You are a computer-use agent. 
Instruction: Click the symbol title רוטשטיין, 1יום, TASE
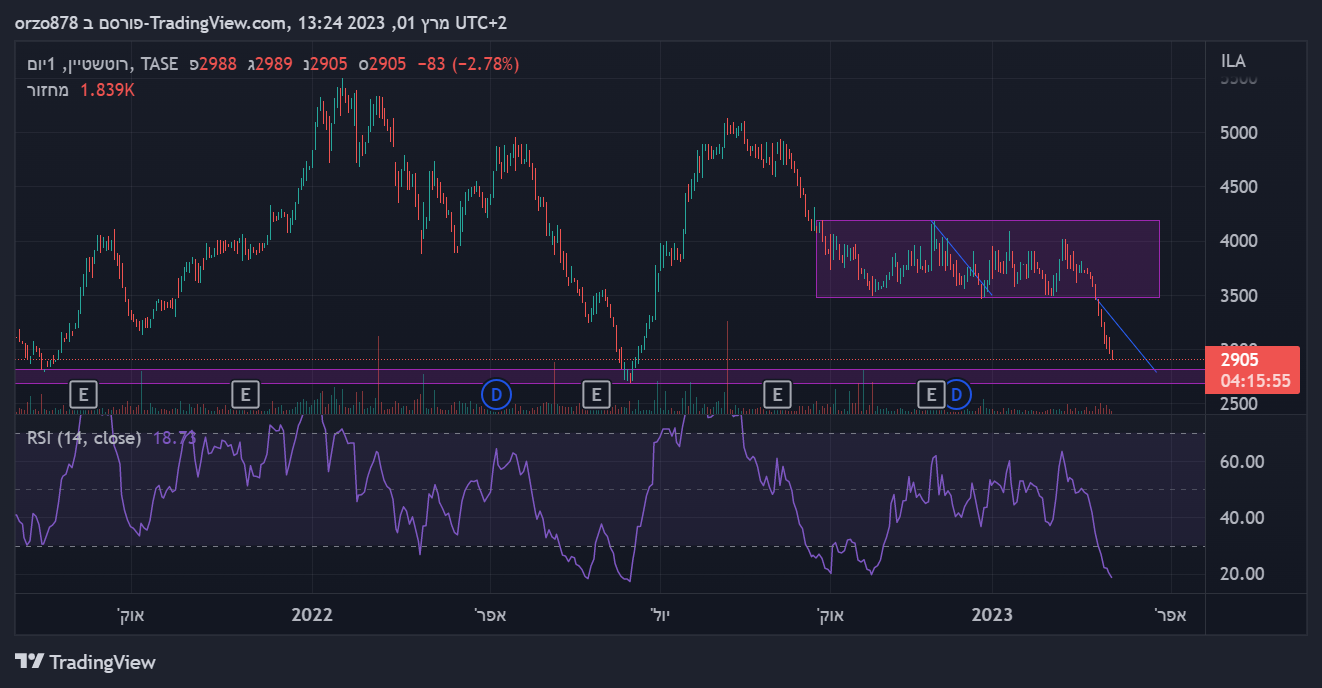[x=104, y=64]
